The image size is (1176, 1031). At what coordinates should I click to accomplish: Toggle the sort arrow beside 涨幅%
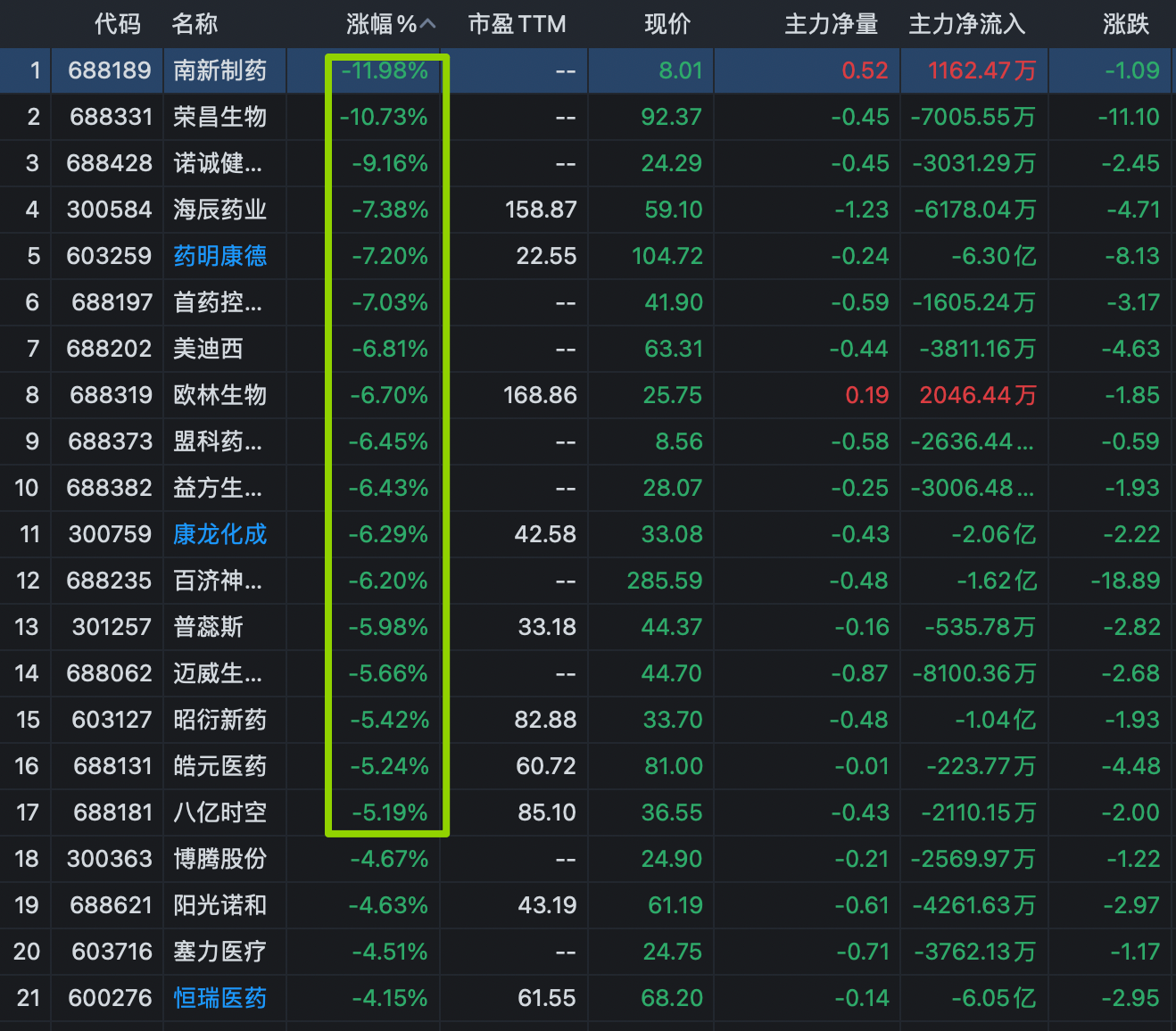point(428,24)
